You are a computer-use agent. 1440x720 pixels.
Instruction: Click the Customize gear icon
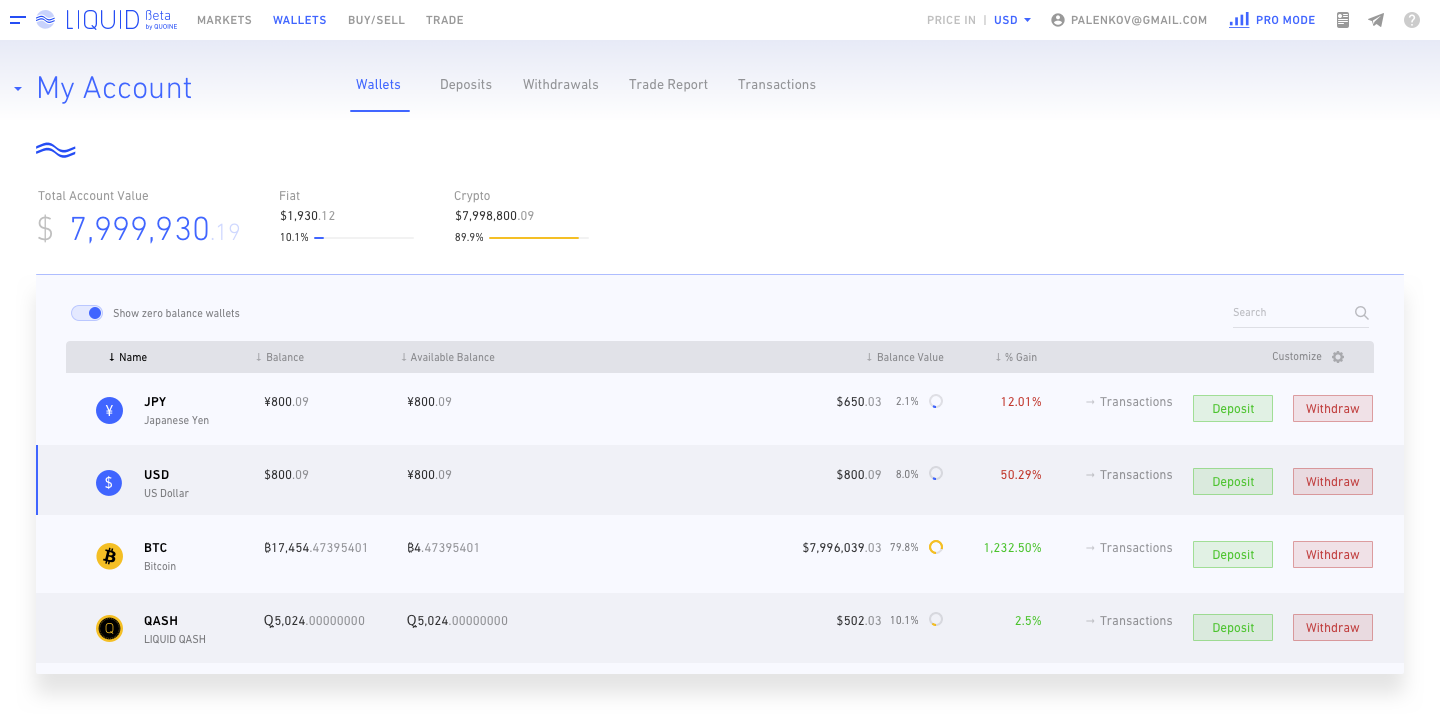coord(1338,357)
